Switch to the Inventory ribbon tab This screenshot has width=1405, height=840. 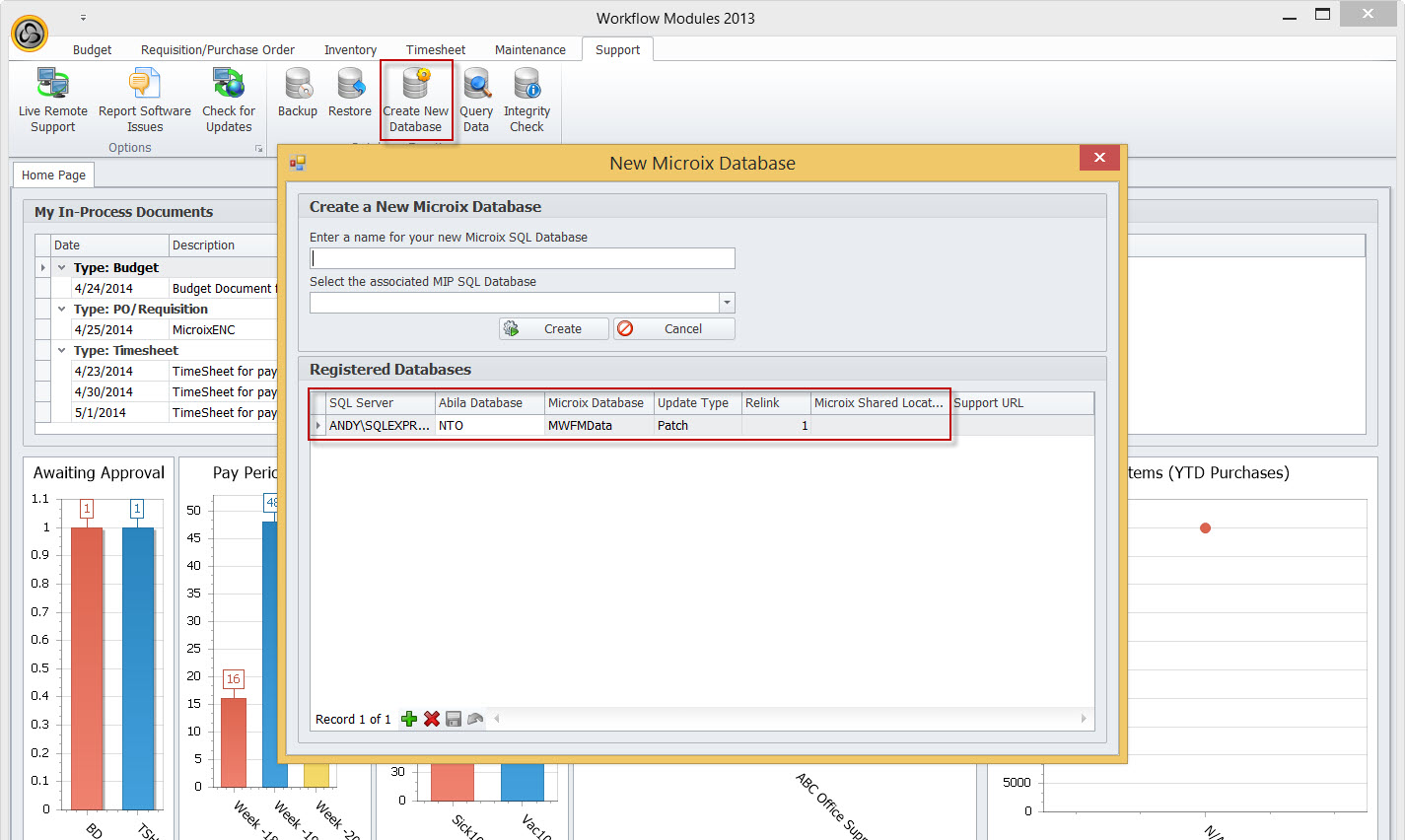(350, 50)
